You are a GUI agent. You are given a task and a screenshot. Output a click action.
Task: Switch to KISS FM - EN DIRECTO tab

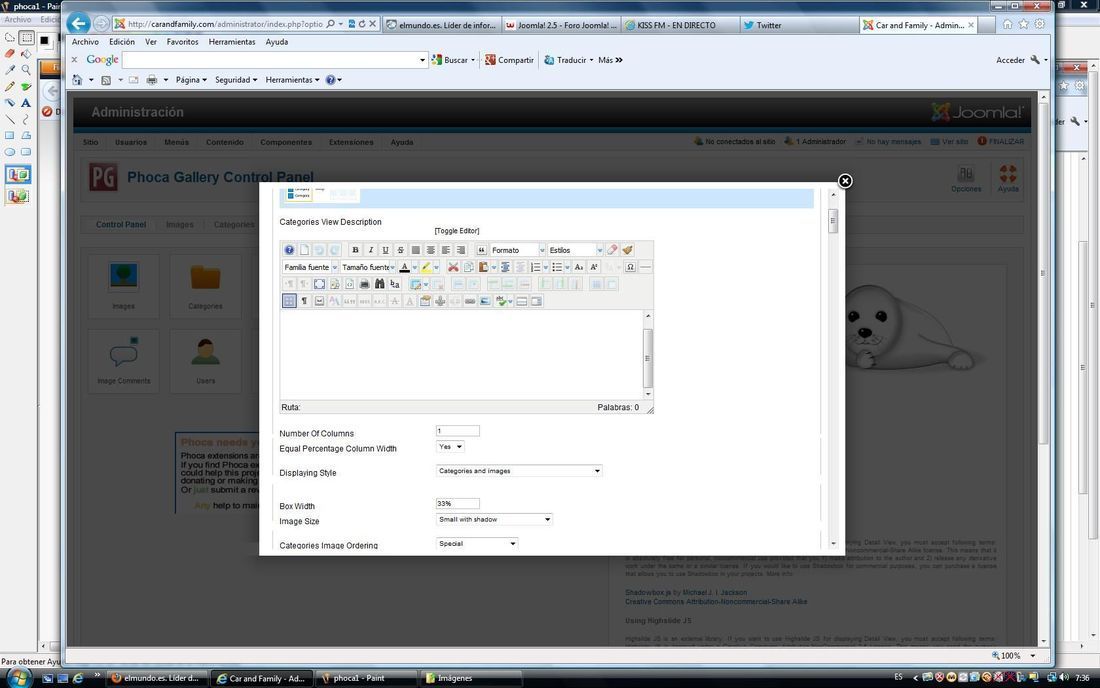point(680,25)
